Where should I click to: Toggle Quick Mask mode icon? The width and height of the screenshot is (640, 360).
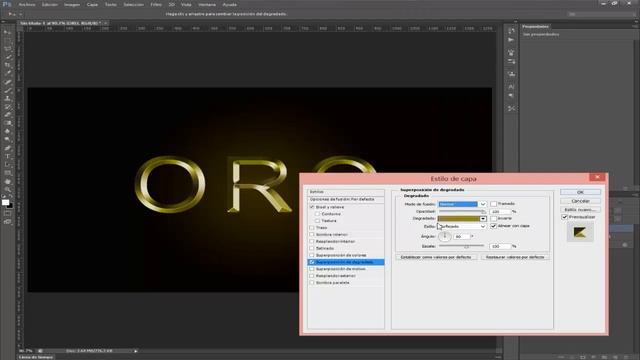[7, 213]
